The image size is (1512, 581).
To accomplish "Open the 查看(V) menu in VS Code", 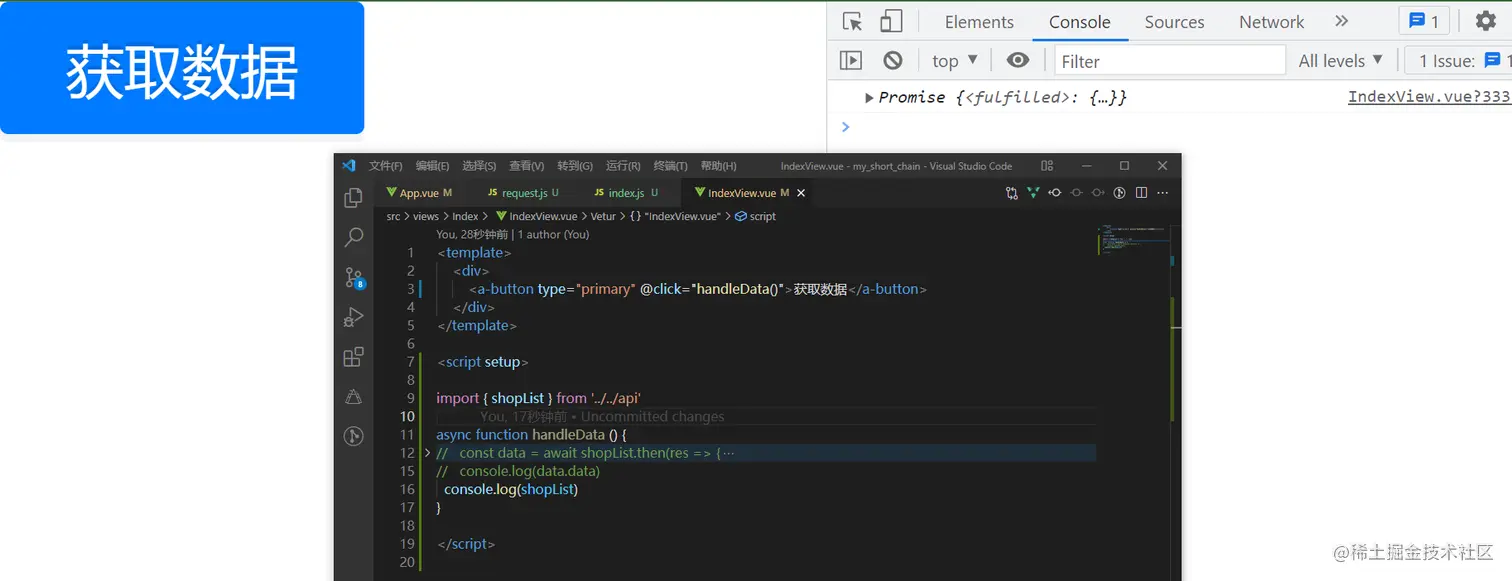I will pos(527,166).
